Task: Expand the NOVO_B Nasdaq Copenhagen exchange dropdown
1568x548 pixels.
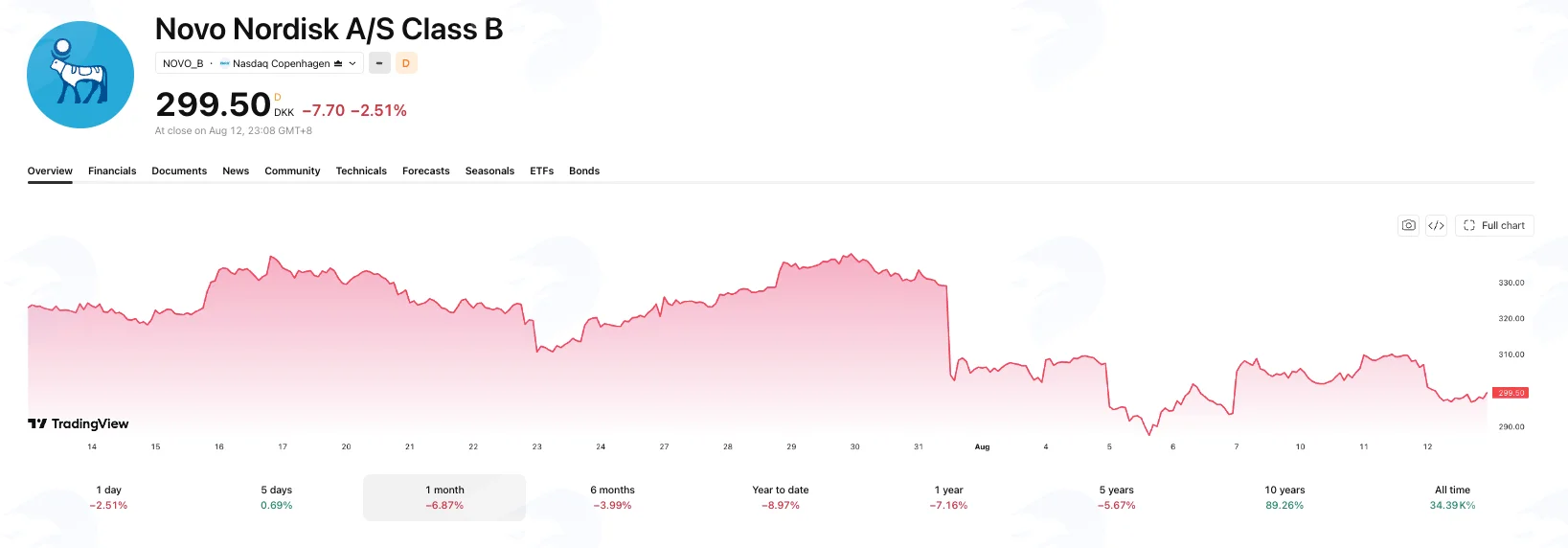Action: [260, 63]
